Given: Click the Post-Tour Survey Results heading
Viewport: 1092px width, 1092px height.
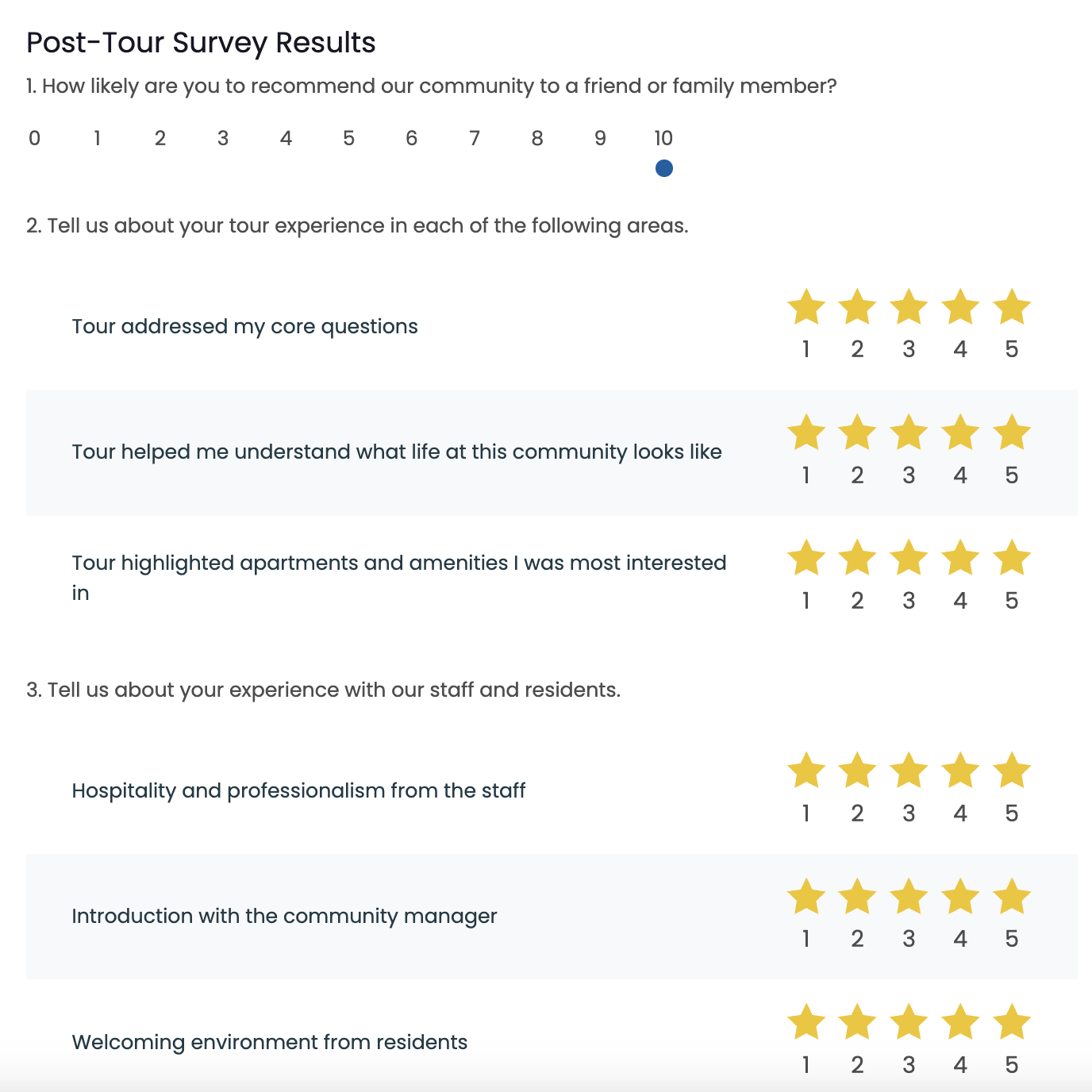Looking at the screenshot, I should [x=201, y=43].
